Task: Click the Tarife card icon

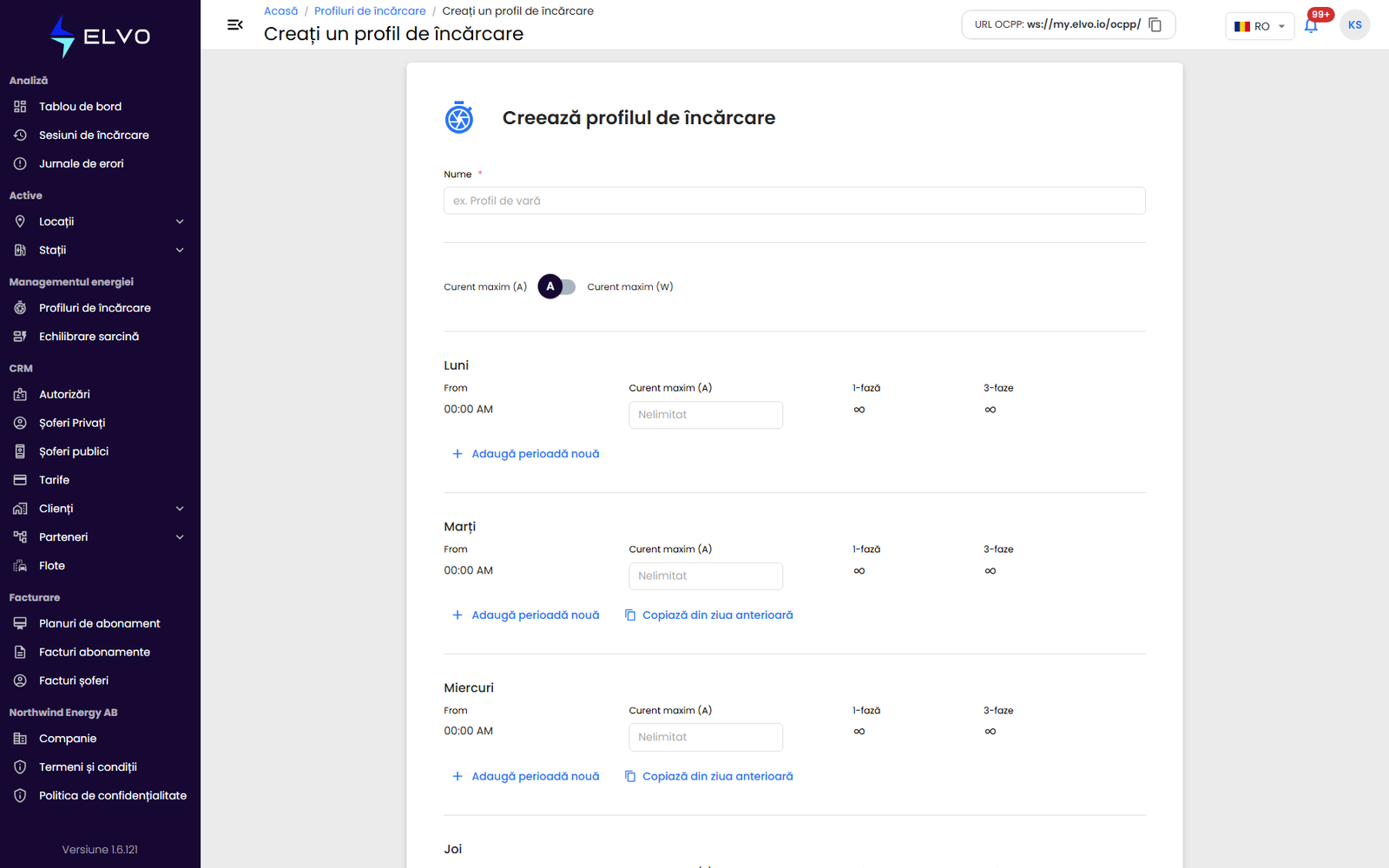Action: pyautogui.click(x=20, y=480)
